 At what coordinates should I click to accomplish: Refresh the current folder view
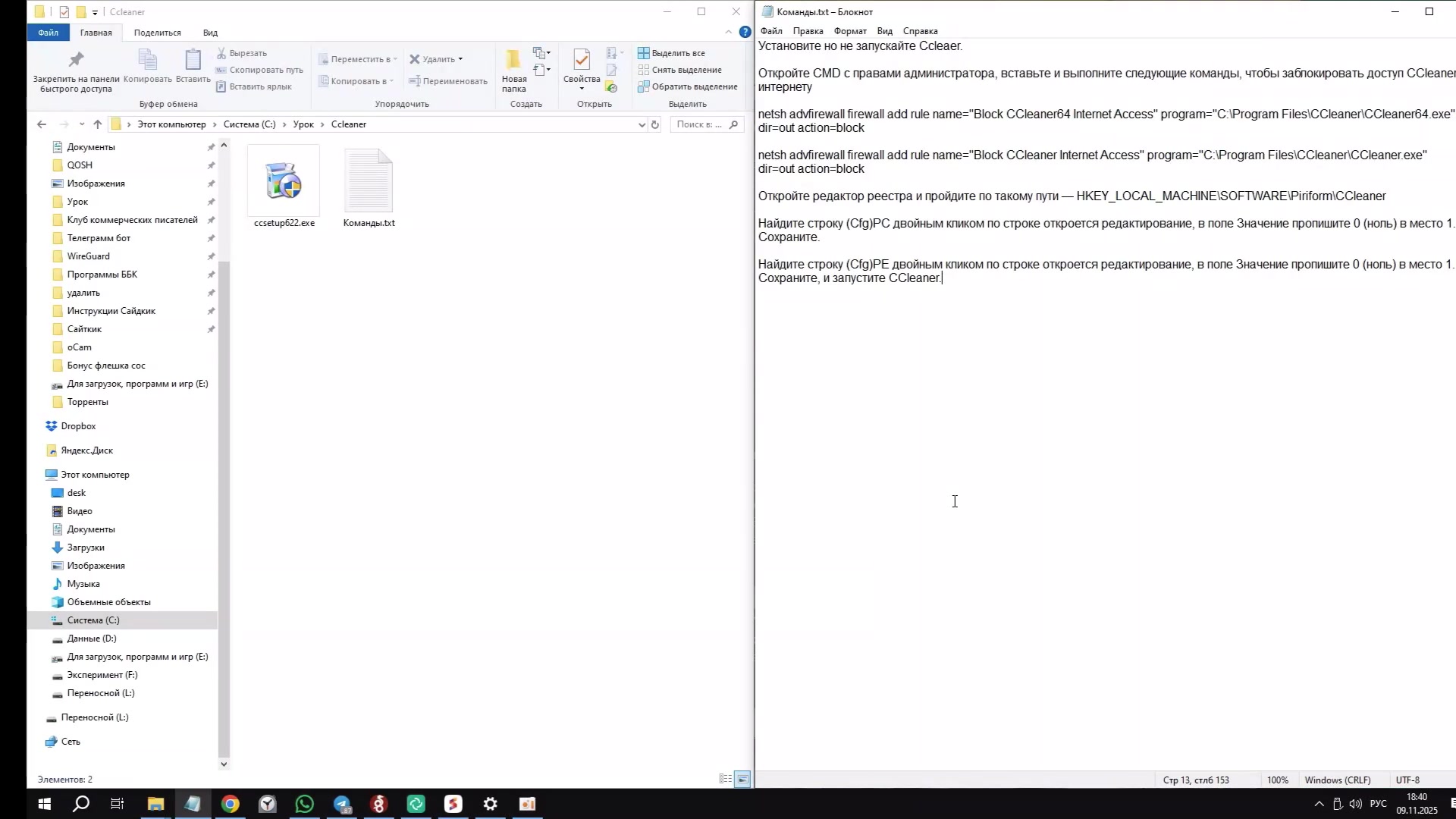click(655, 124)
